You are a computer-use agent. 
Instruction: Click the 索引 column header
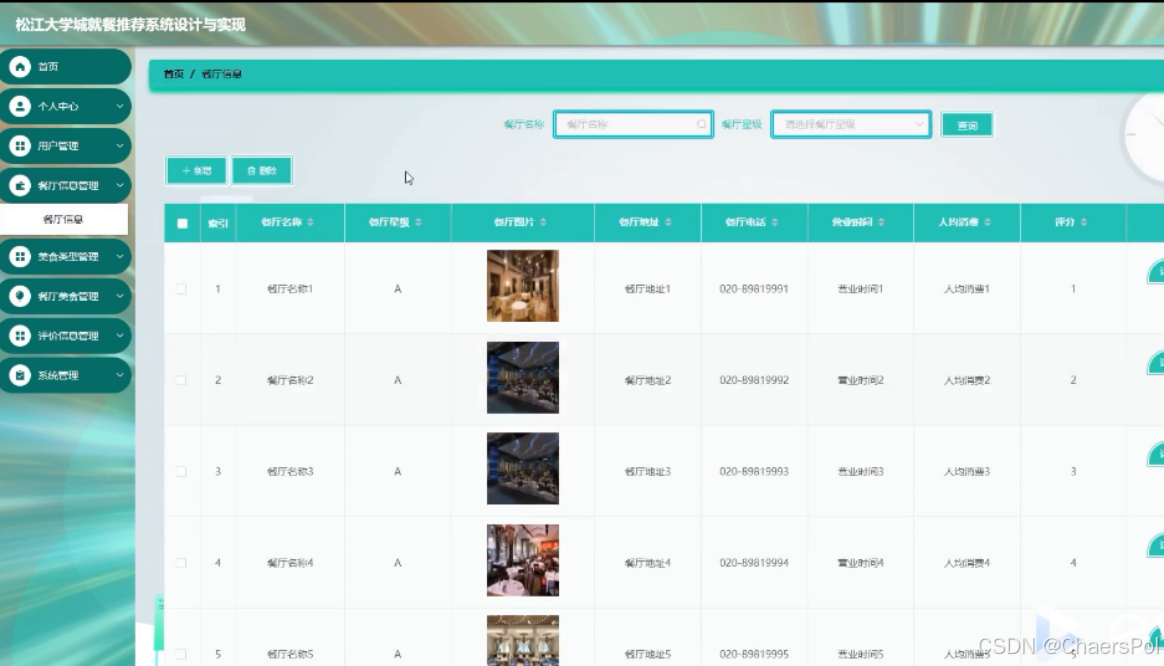coord(218,223)
